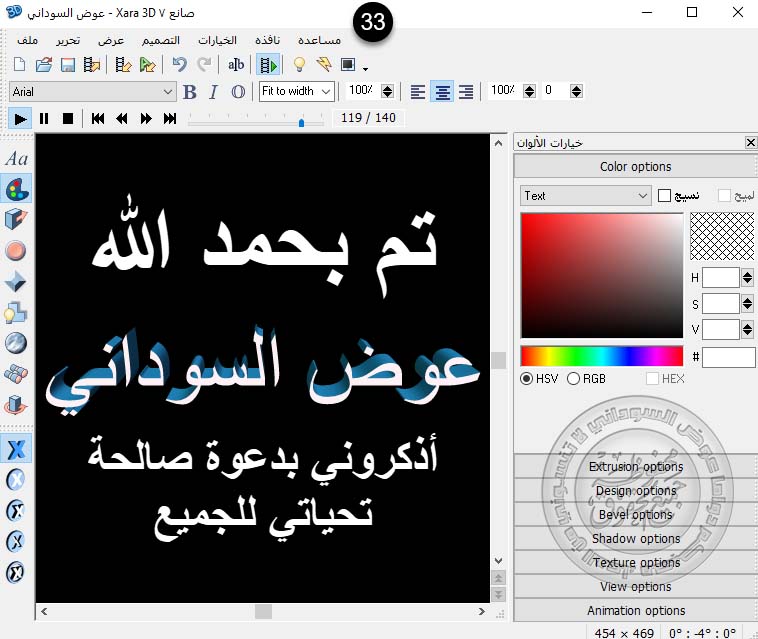
Task: Select the color palette tool in sidebar
Action: click(17, 188)
